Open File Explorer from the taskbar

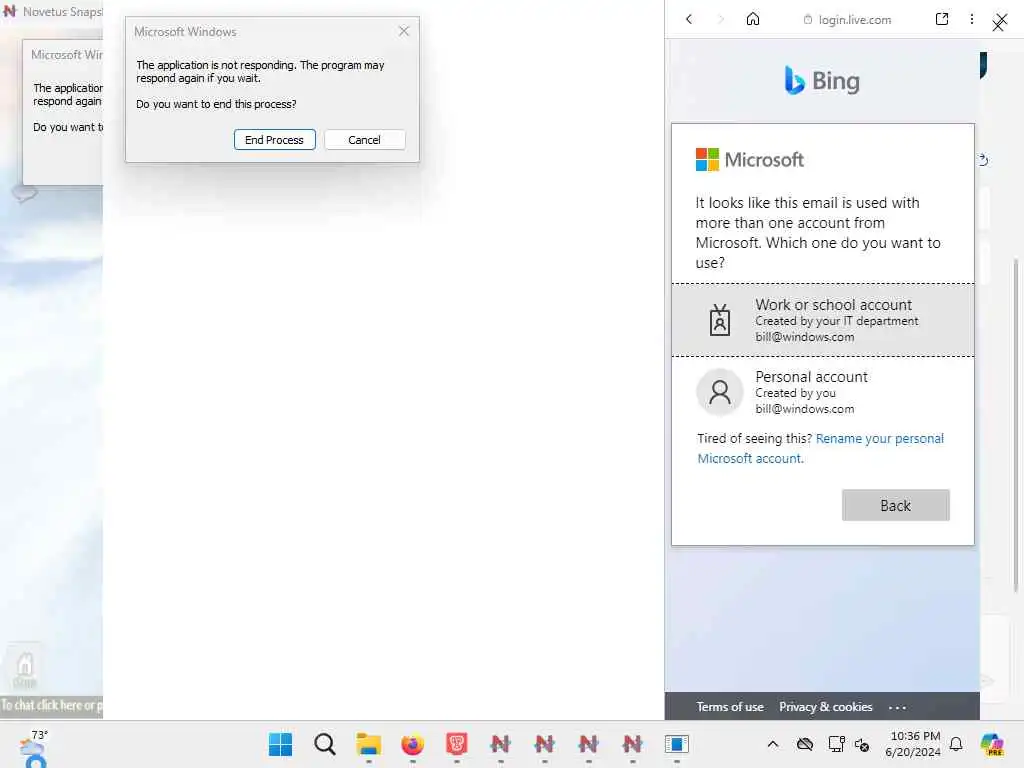(368, 744)
